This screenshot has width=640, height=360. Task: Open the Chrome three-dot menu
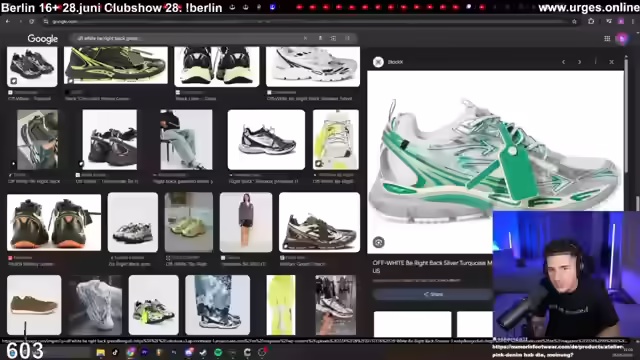pyautogui.click(x=633, y=21)
